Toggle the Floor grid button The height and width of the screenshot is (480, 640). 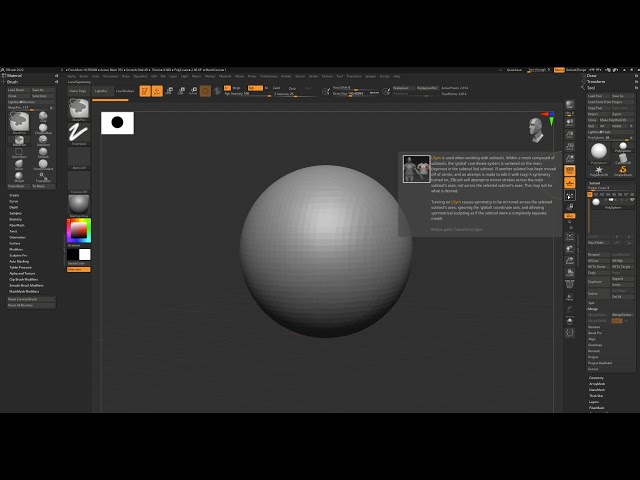(x=569, y=183)
